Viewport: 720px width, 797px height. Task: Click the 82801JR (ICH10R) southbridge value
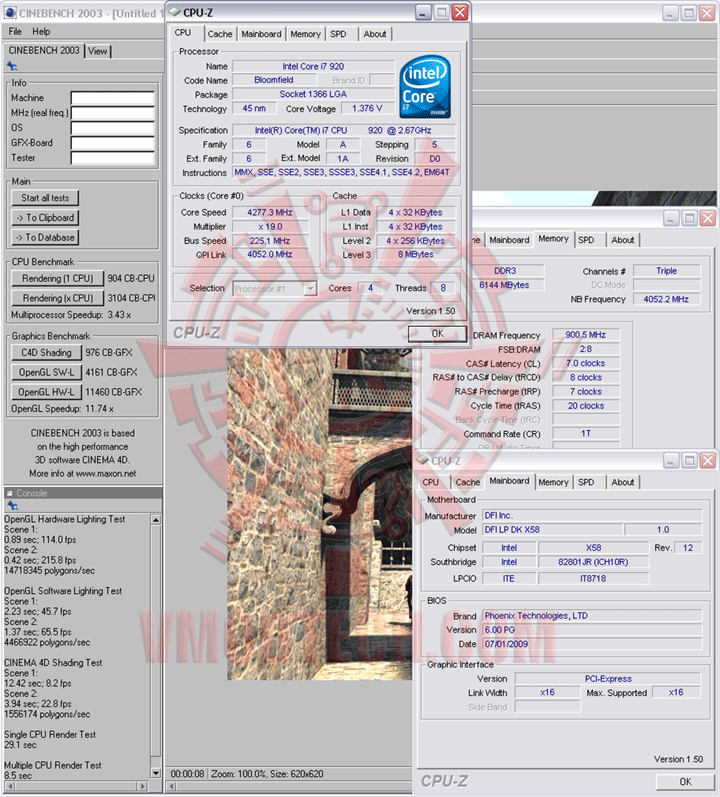coord(593,562)
